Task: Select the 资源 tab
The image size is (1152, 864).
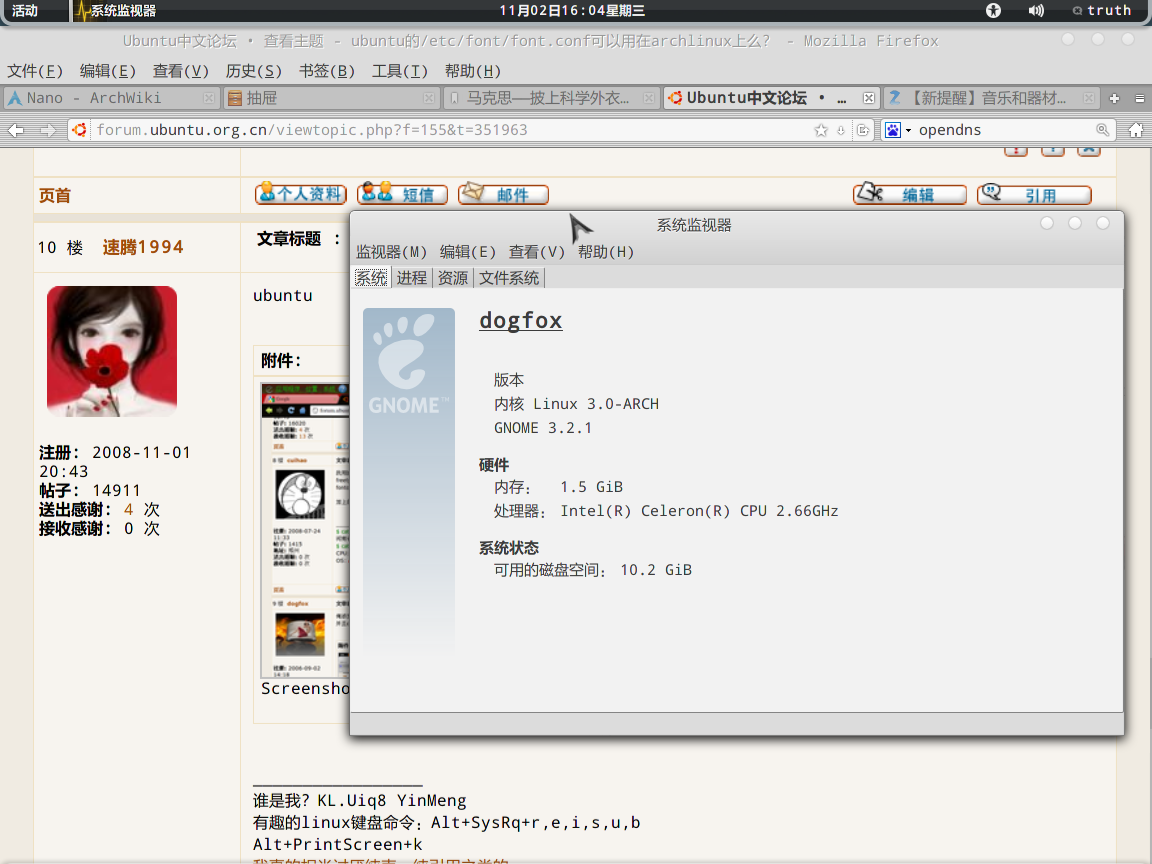Action: [x=453, y=278]
